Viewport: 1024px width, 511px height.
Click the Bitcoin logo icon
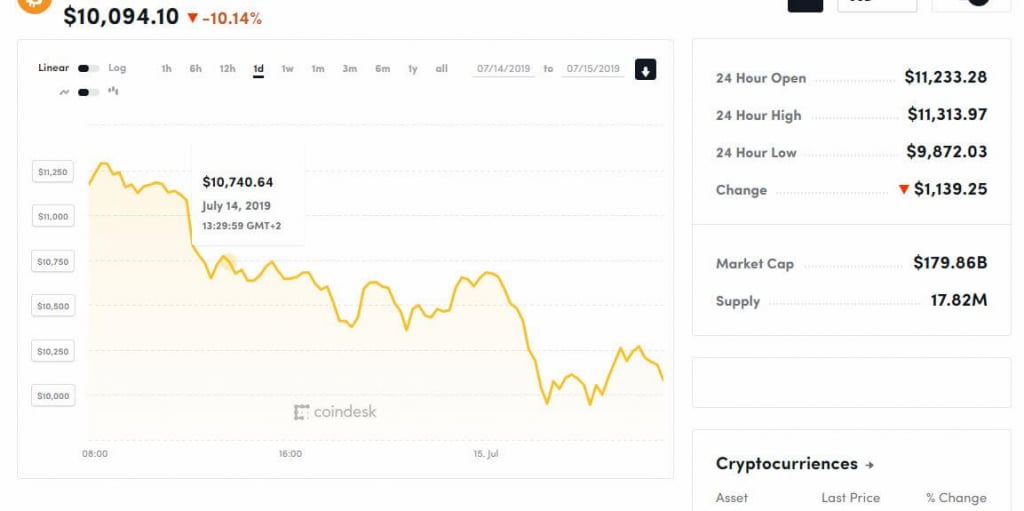pos(34,5)
